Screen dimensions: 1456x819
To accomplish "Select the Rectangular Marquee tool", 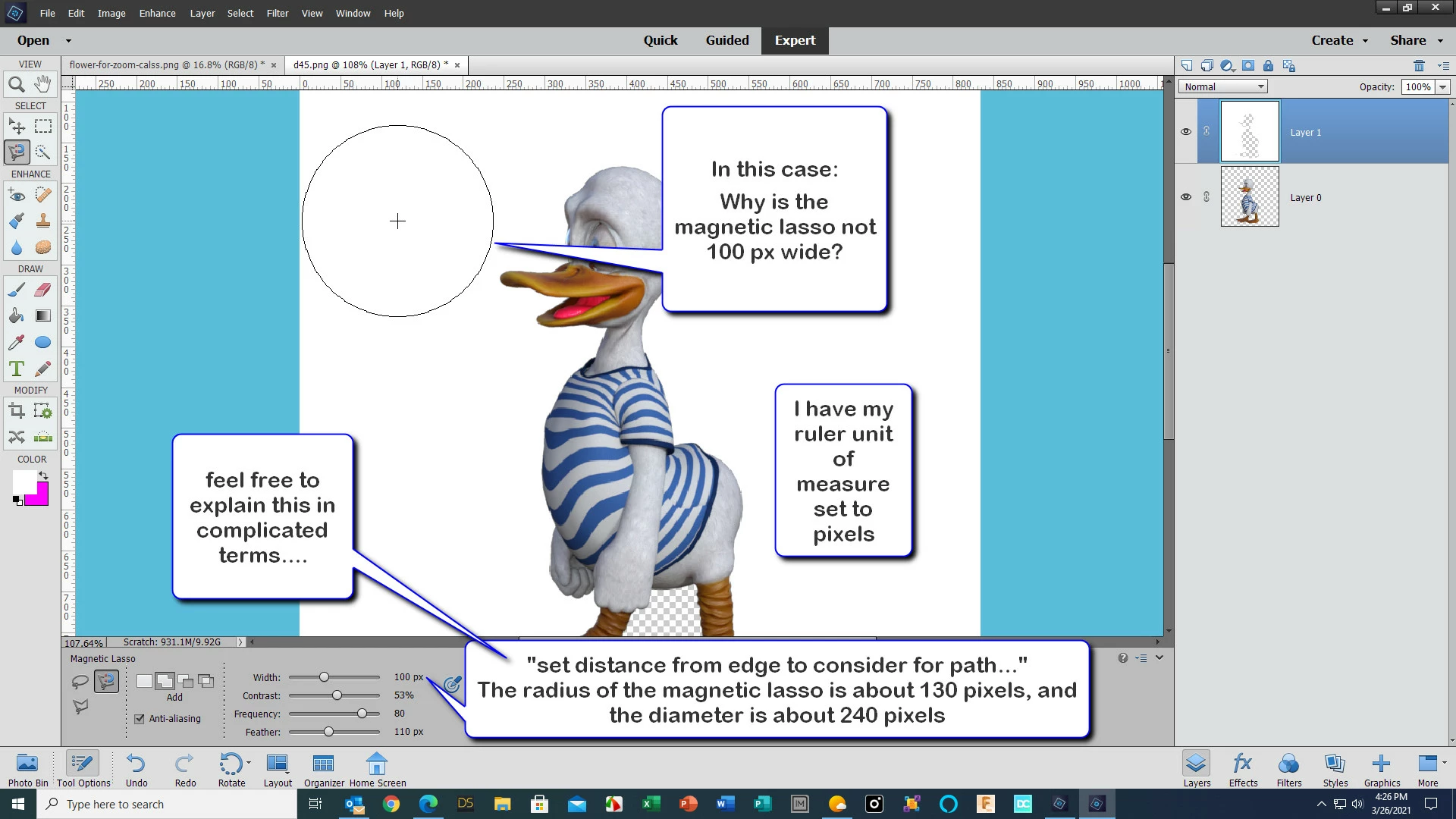I will [43, 126].
